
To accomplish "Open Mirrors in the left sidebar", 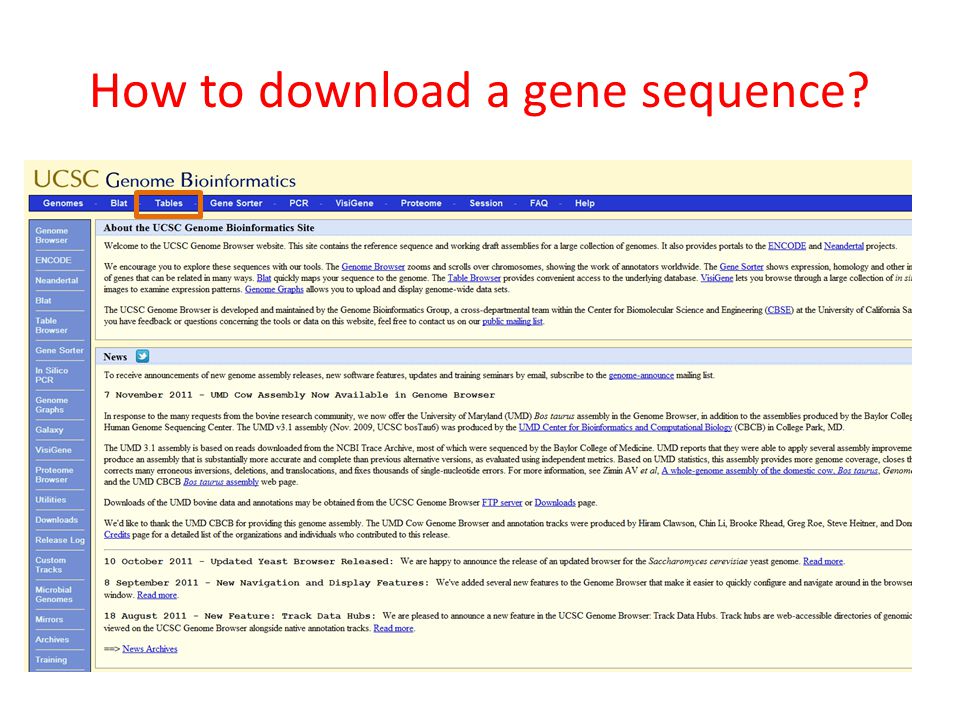I will pyautogui.click(x=50, y=620).
